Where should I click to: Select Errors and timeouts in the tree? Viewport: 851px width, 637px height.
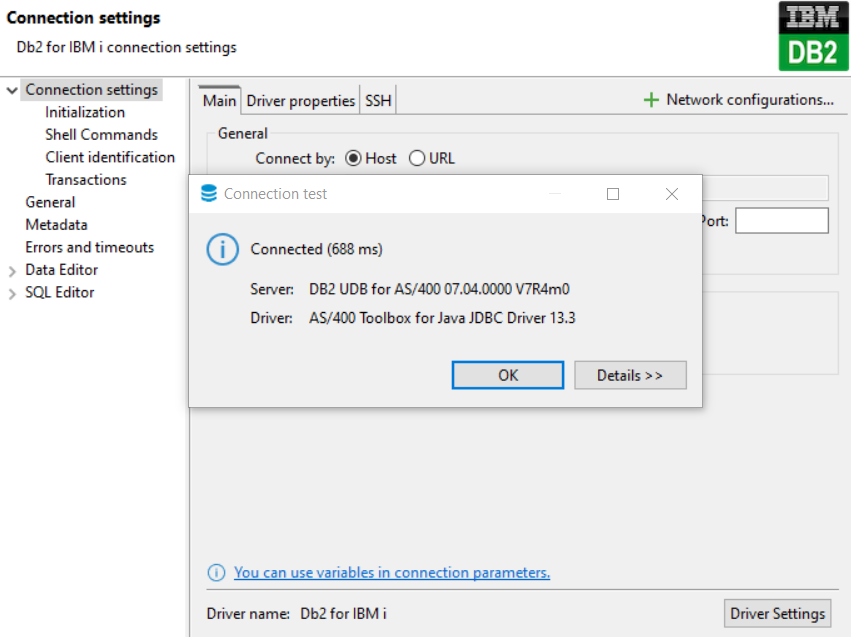pyautogui.click(x=90, y=247)
